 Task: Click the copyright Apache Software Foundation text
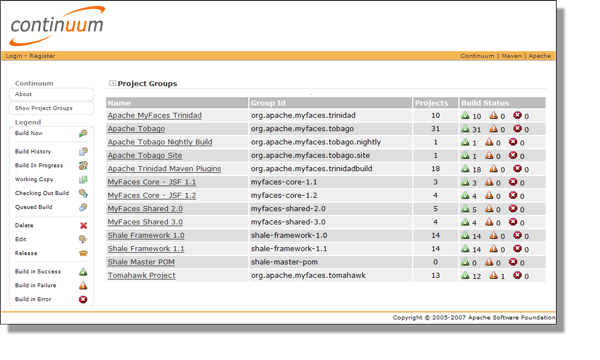tap(474, 318)
